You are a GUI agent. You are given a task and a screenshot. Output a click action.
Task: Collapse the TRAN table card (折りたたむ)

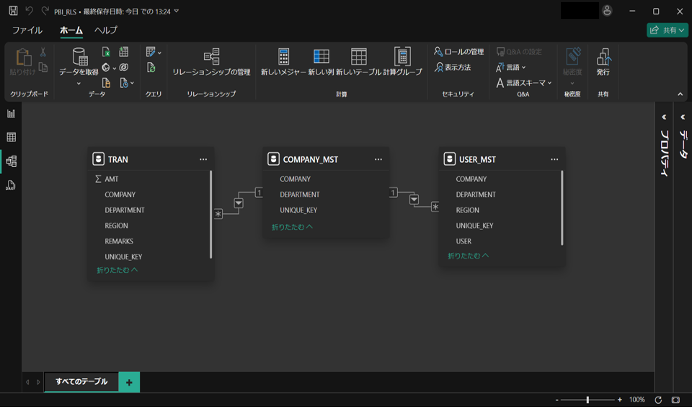pyautogui.click(x=117, y=270)
